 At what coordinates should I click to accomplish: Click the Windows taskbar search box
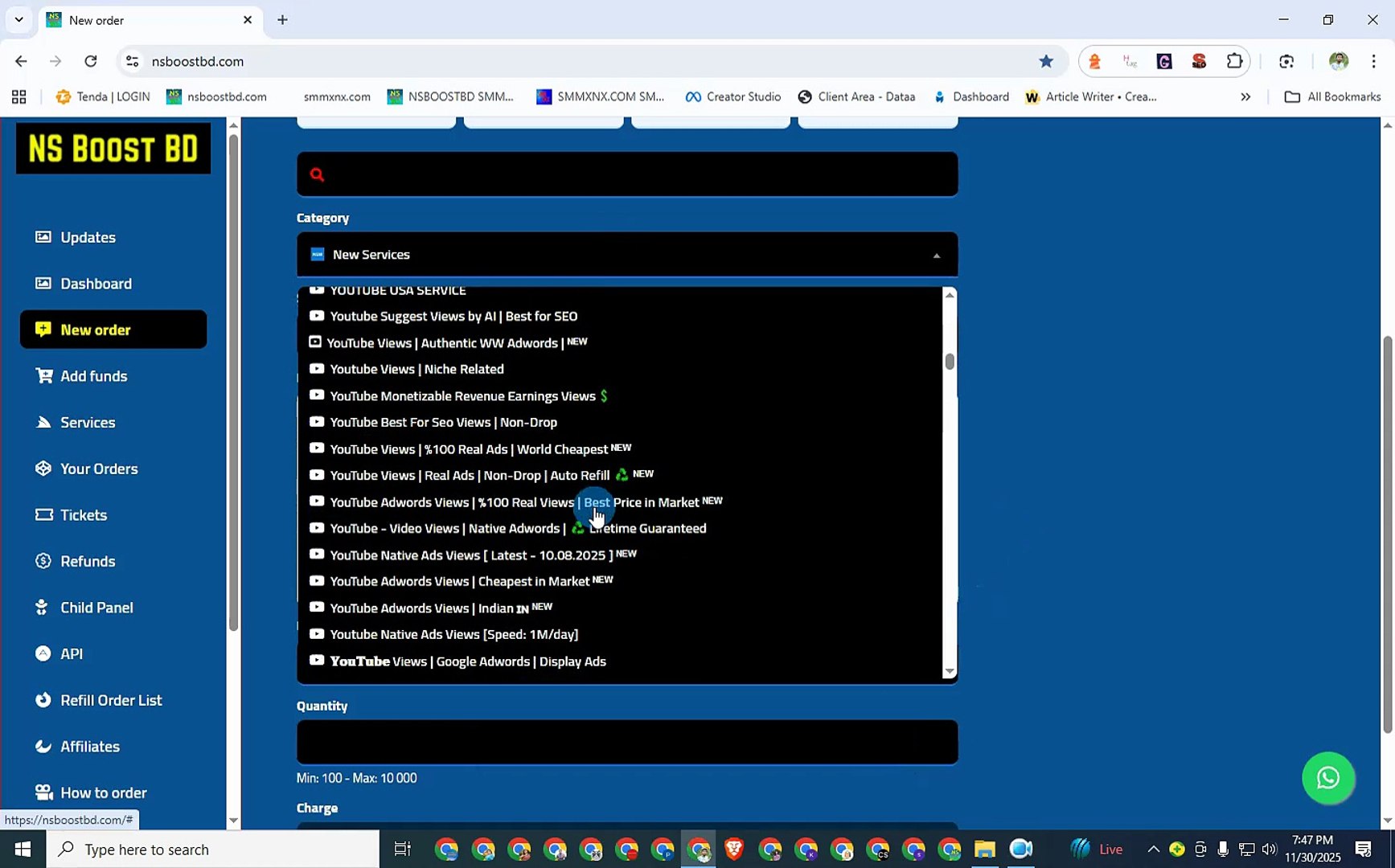tap(212, 849)
